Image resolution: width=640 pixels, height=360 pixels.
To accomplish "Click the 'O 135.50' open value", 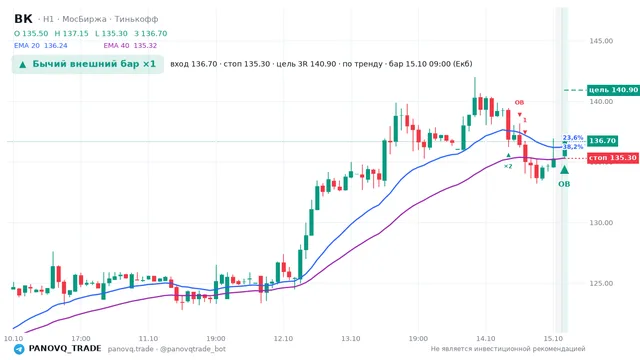I will (31, 33).
